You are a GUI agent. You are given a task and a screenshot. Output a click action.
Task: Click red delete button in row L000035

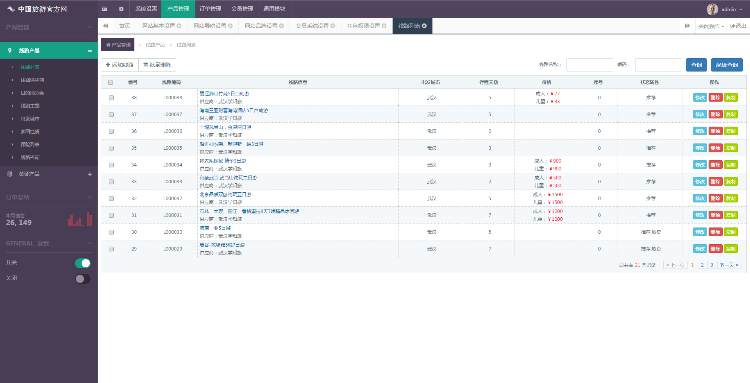[715, 148]
